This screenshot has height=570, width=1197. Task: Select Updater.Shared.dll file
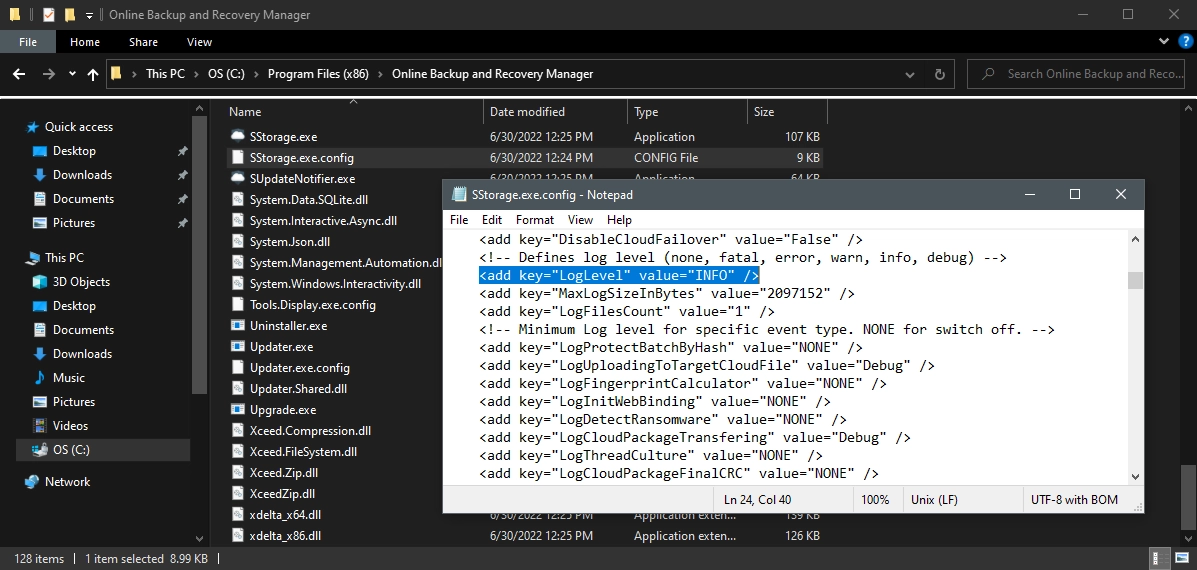[x=298, y=388]
